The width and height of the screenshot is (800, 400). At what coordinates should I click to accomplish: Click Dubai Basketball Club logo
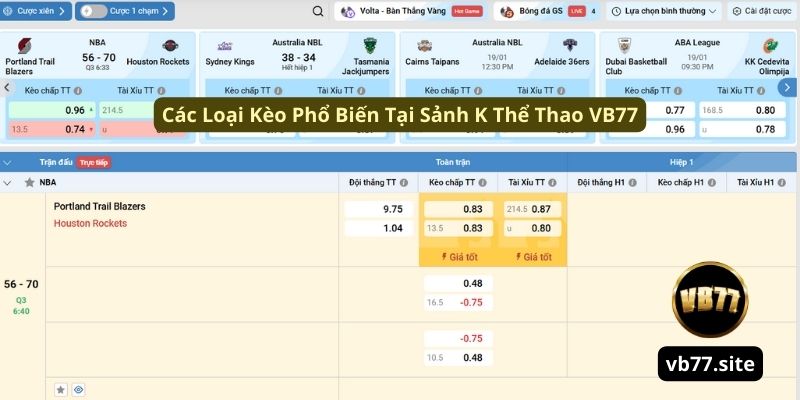(624, 46)
